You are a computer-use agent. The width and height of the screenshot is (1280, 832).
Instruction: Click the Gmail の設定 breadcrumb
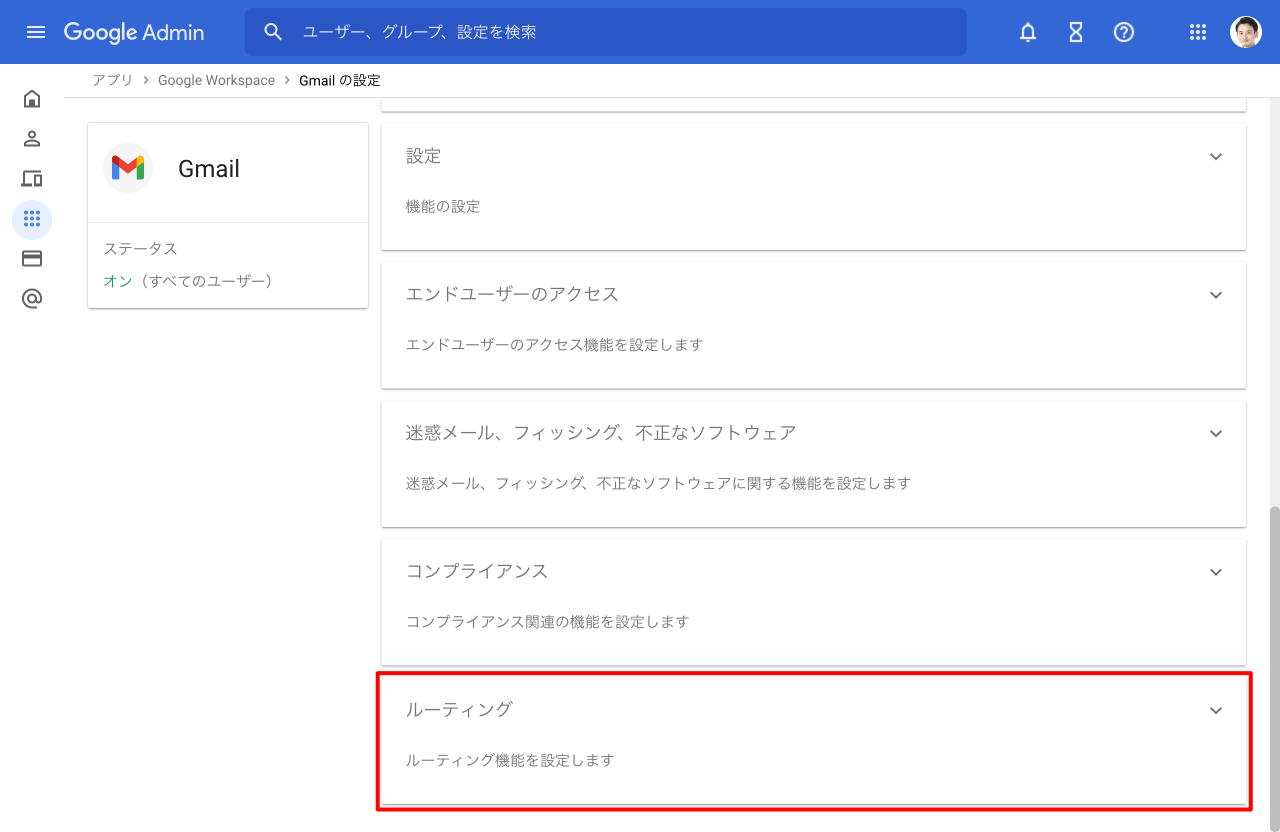coord(340,80)
